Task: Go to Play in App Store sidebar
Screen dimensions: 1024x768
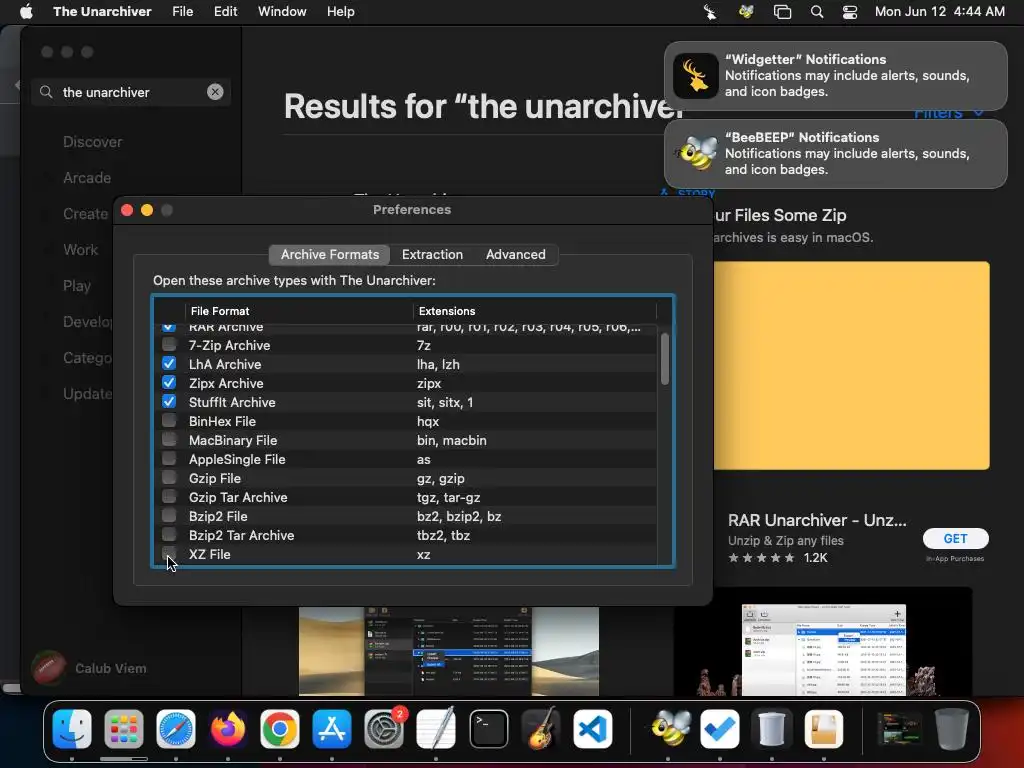Action: 77,285
